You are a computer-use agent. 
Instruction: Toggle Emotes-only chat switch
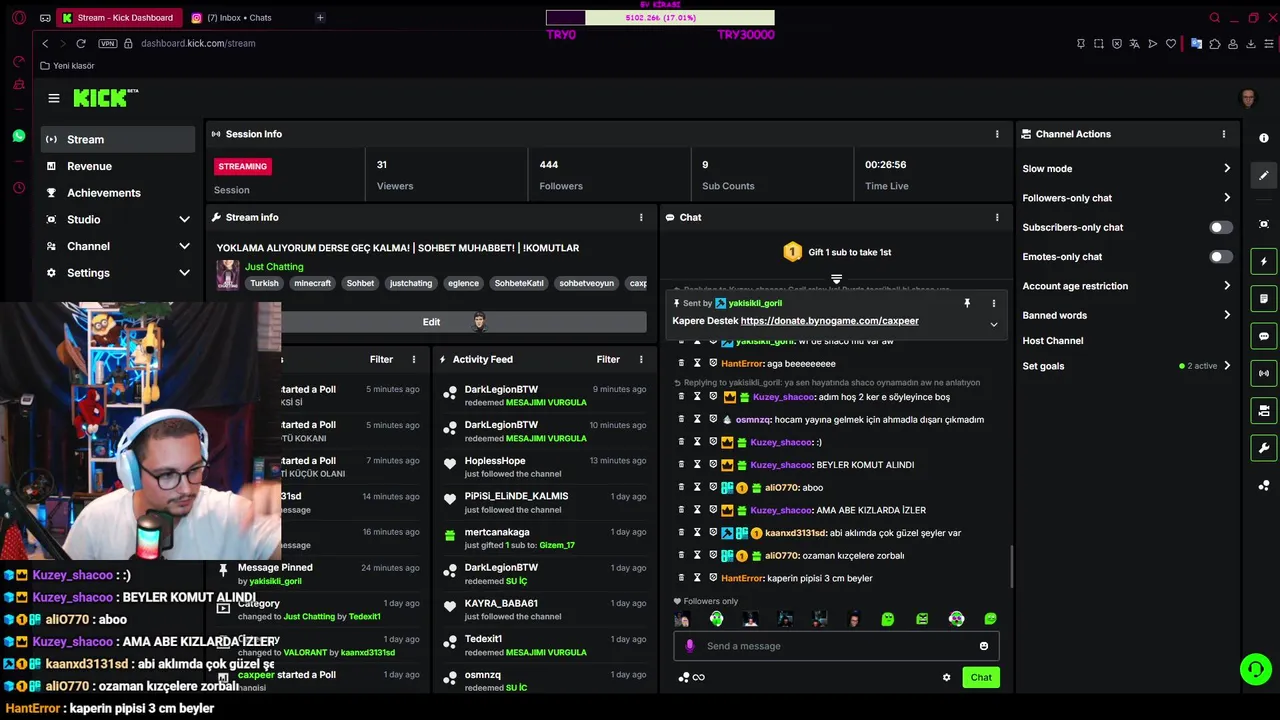coord(1221,257)
